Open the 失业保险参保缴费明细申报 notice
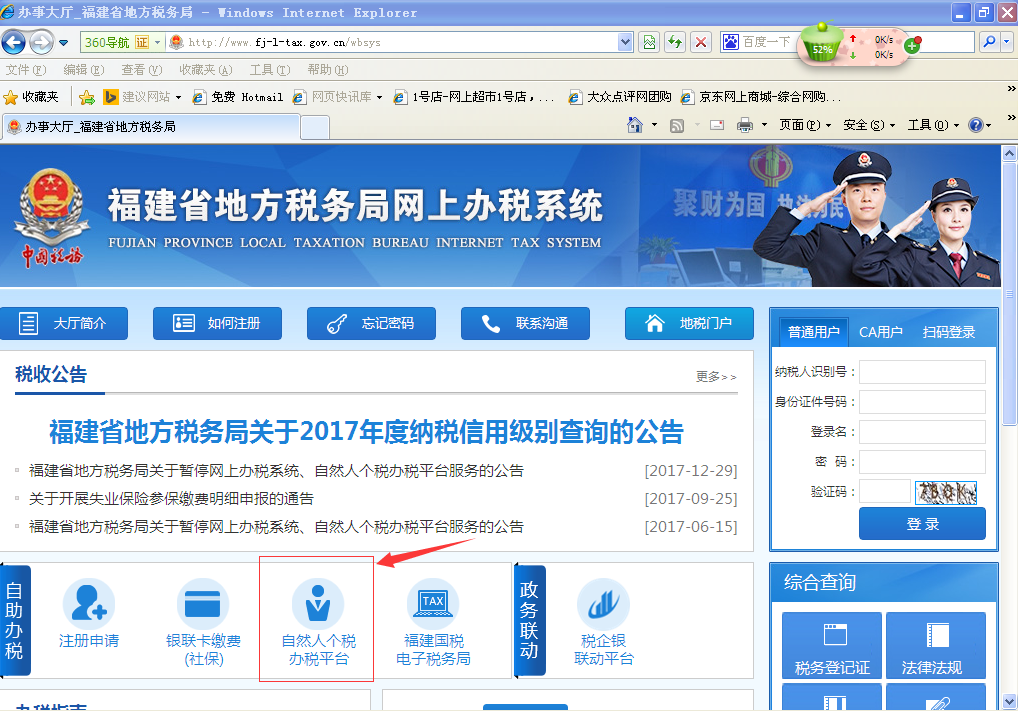1018x712 pixels. pyautogui.click(x=171, y=498)
